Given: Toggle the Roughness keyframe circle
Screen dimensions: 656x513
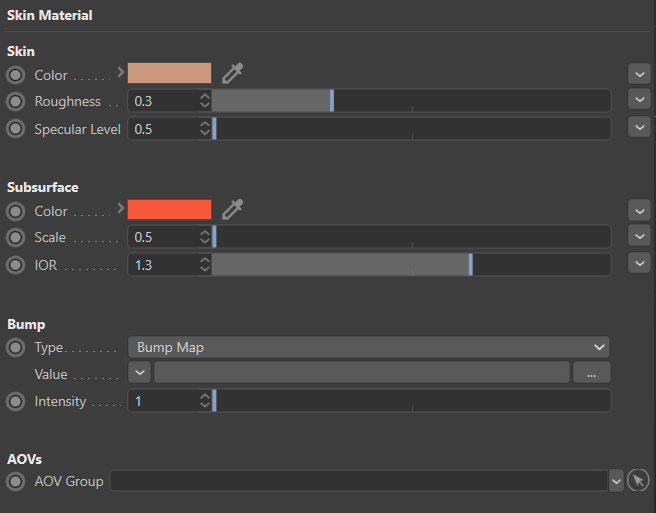Looking at the screenshot, I should (x=15, y=101).
